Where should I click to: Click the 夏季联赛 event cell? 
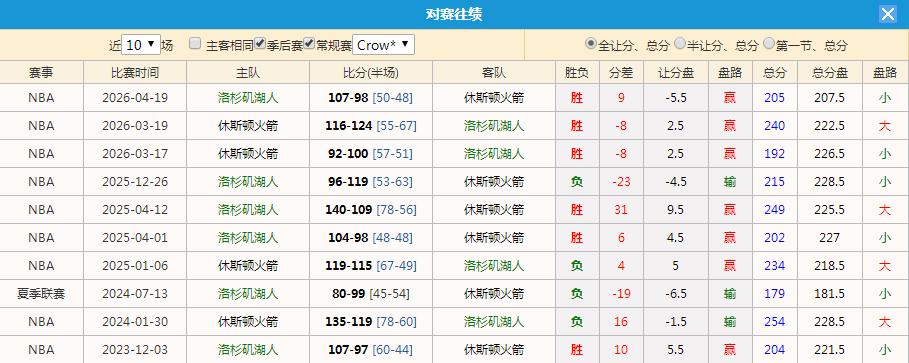click(41, 293)
